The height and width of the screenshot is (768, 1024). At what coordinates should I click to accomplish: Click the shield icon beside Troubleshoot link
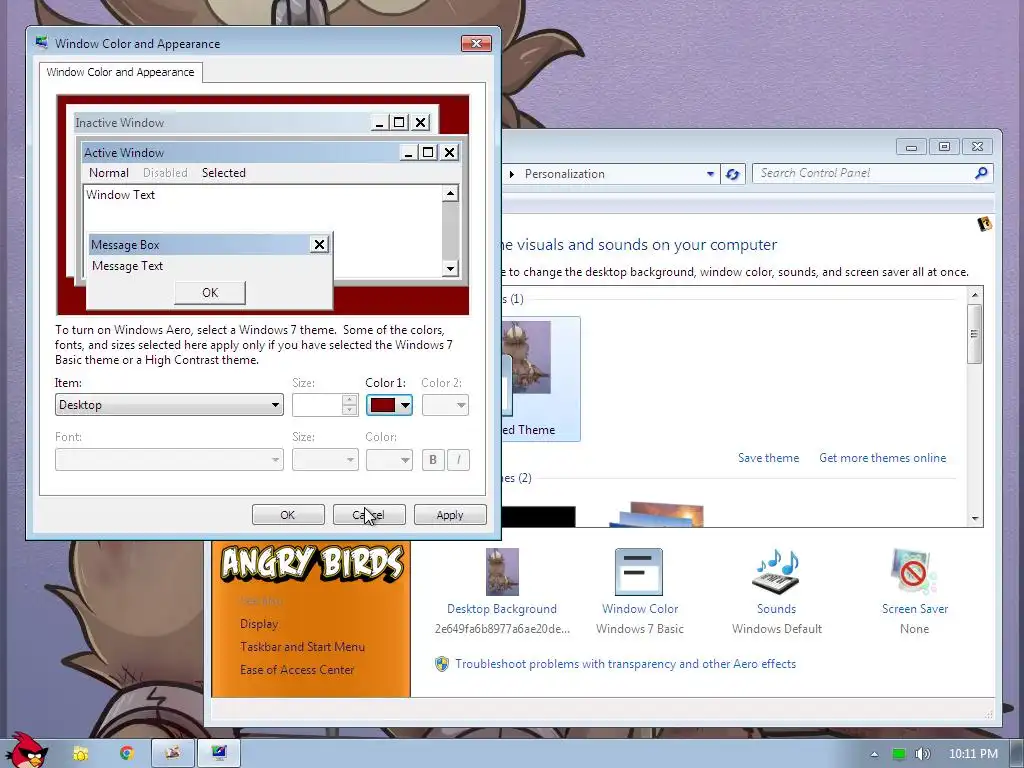click(x=442, y=664)
